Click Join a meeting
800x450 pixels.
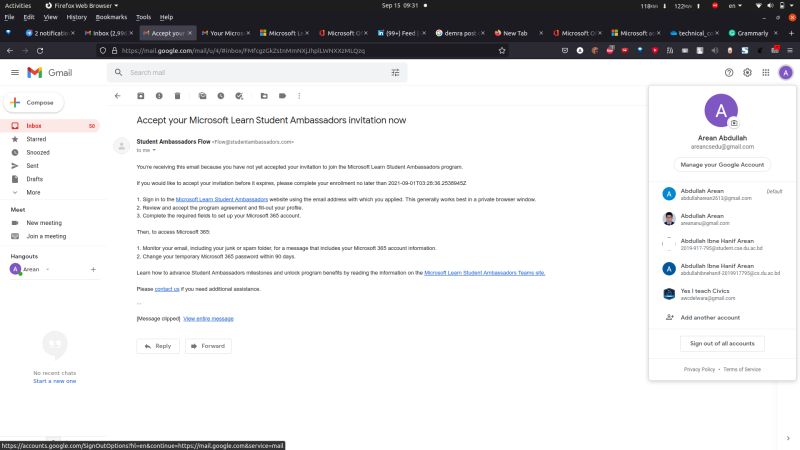pyautogui.click(x=46, y=236)
